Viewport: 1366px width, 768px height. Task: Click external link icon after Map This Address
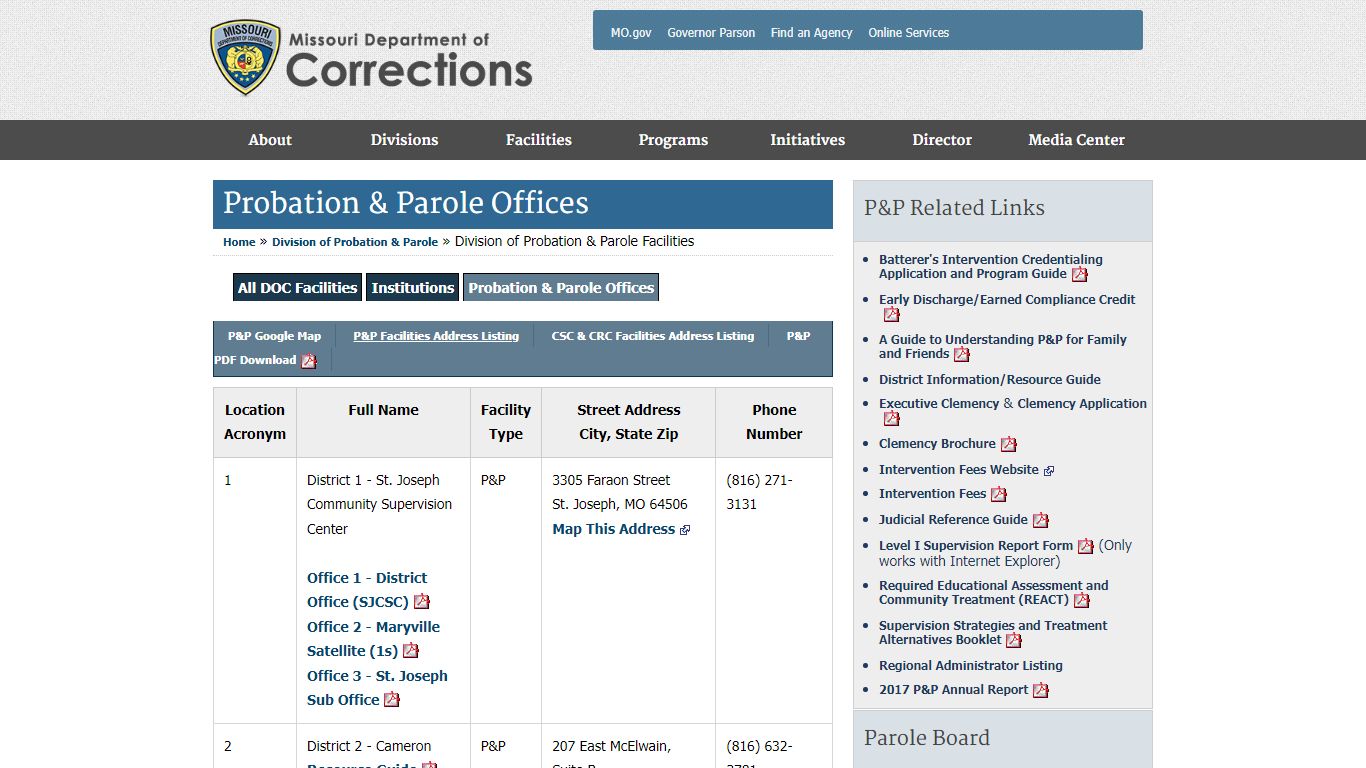click(x=685, y=530)
